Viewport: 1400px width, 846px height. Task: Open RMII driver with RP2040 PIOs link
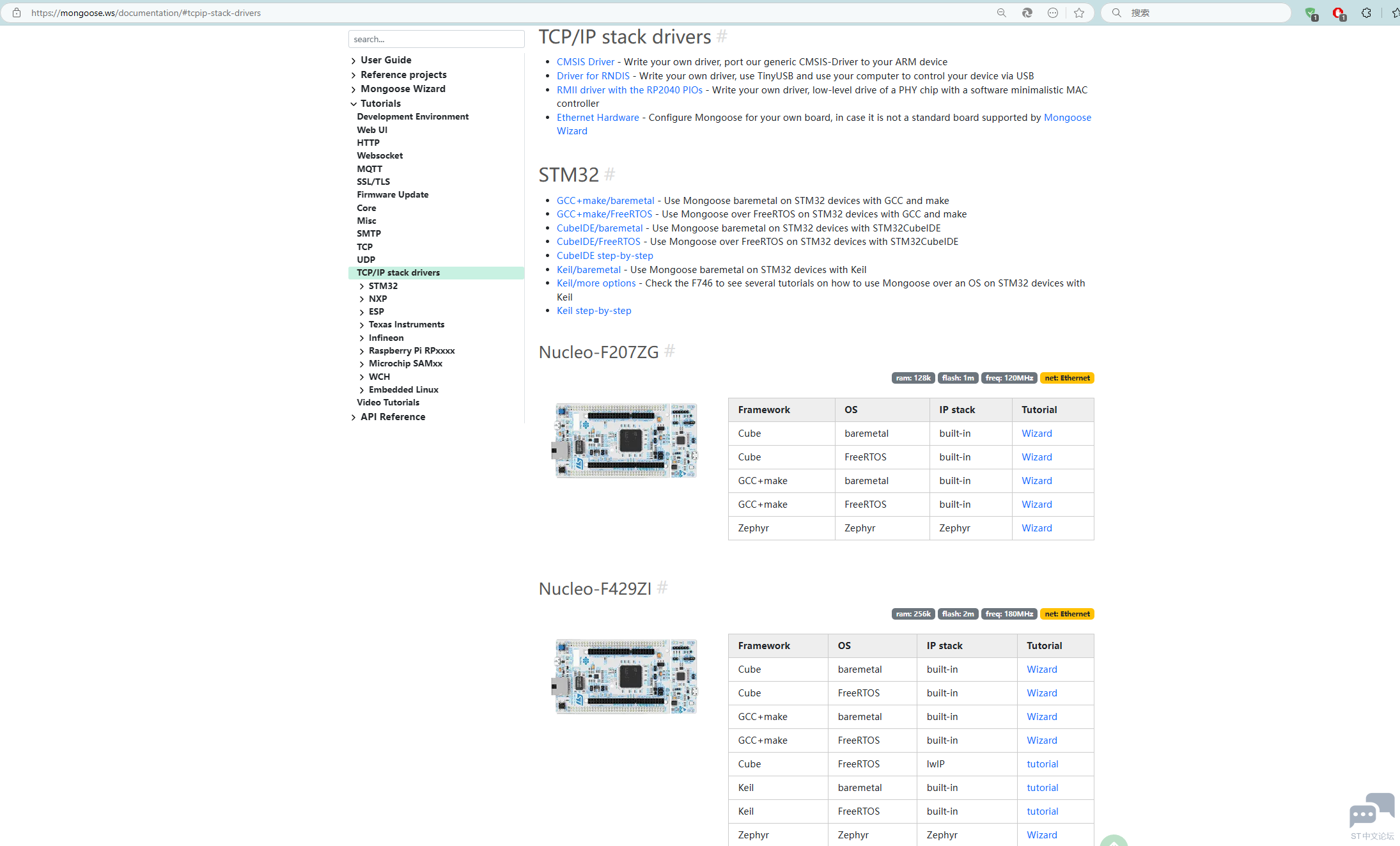point(630,90)
